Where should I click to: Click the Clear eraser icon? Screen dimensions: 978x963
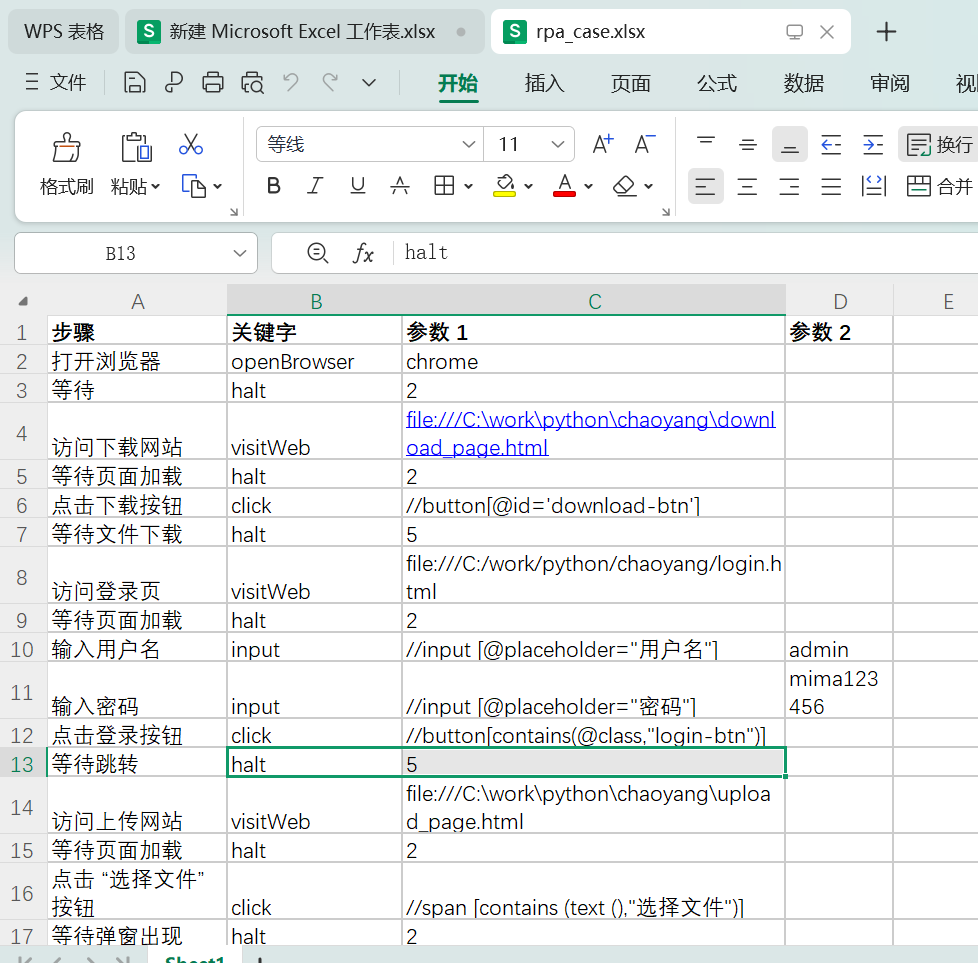pos(624,185)
